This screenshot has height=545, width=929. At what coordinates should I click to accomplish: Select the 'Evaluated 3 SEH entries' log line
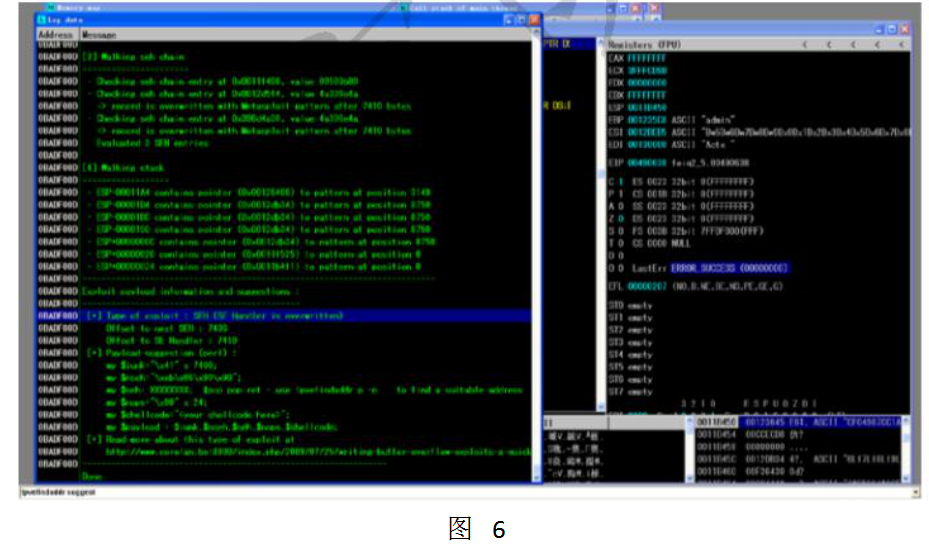pos(152,143)
